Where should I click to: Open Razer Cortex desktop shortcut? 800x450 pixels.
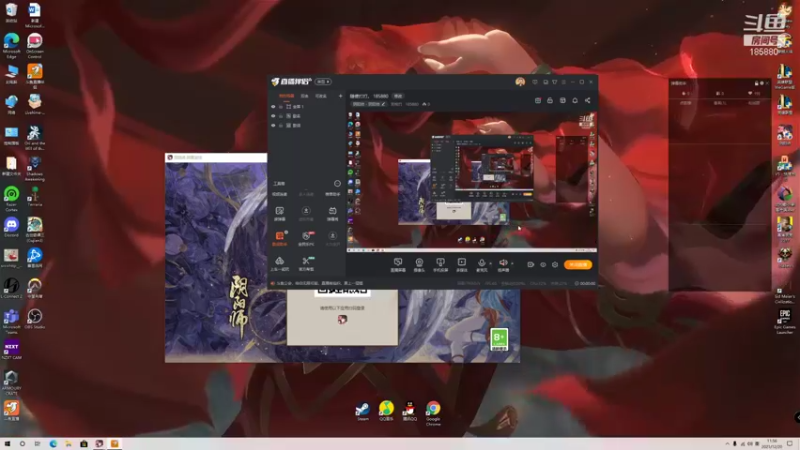(11, 198)
